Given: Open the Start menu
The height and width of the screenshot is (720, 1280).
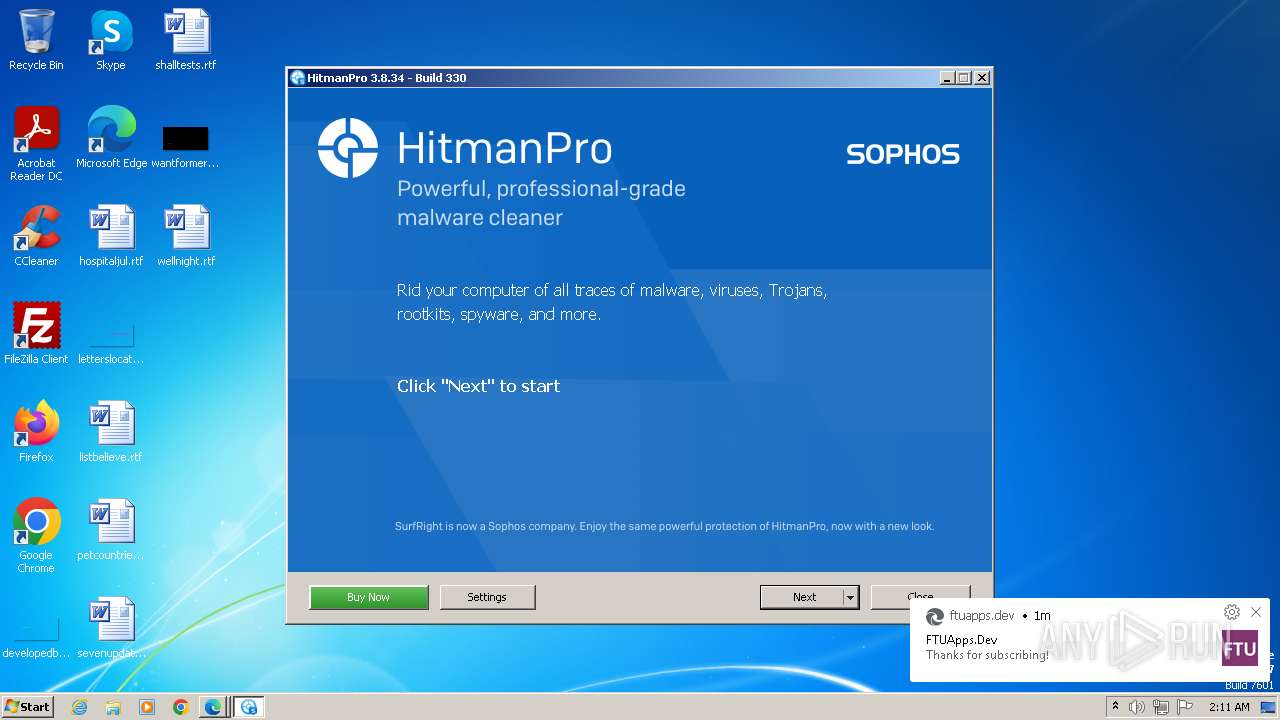Looking at the screenshot, I should 27,707.
